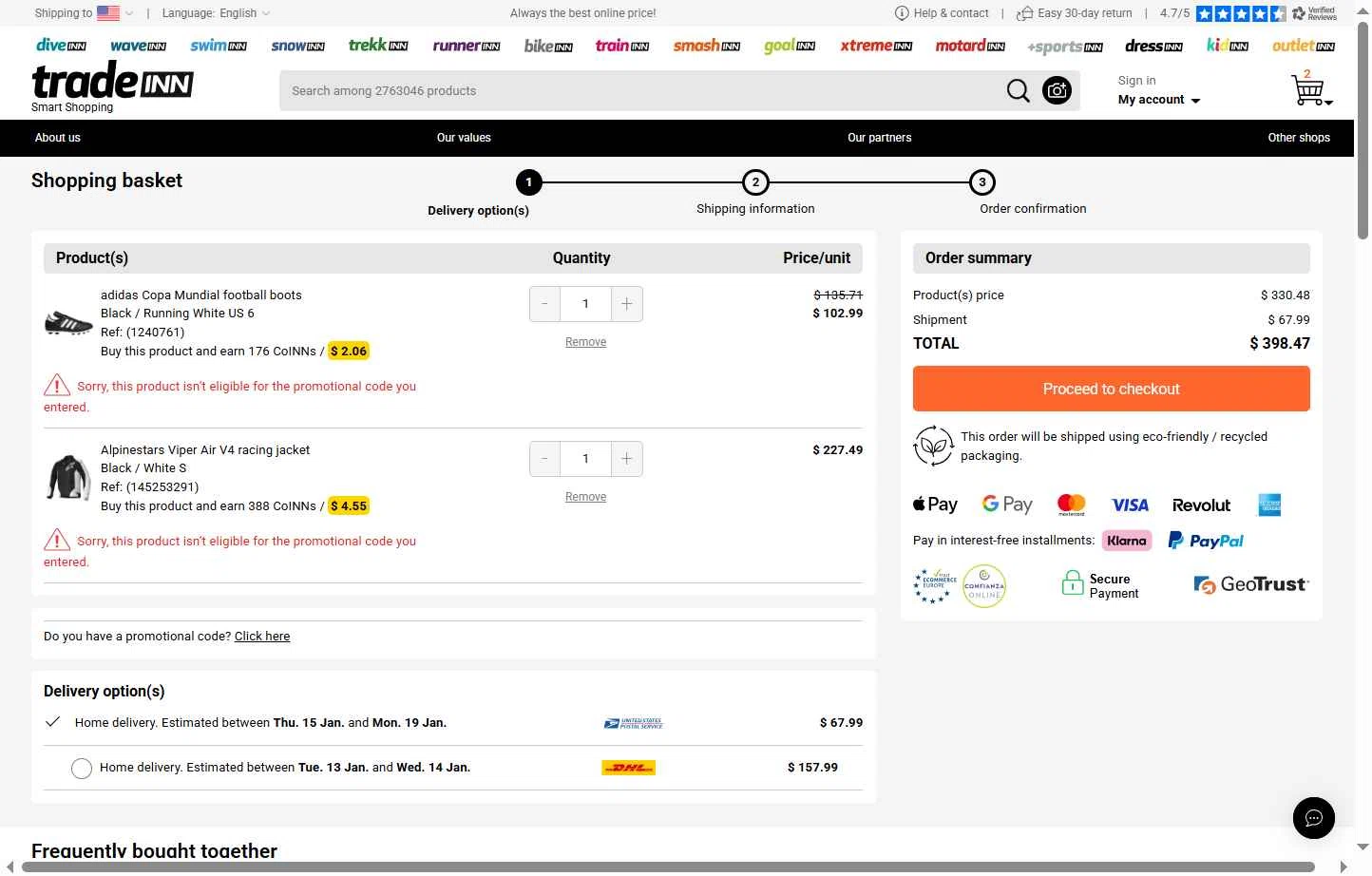Click the Sign in link
1372x876 pixels.
pyautogui.click(x=1136, y=81)
